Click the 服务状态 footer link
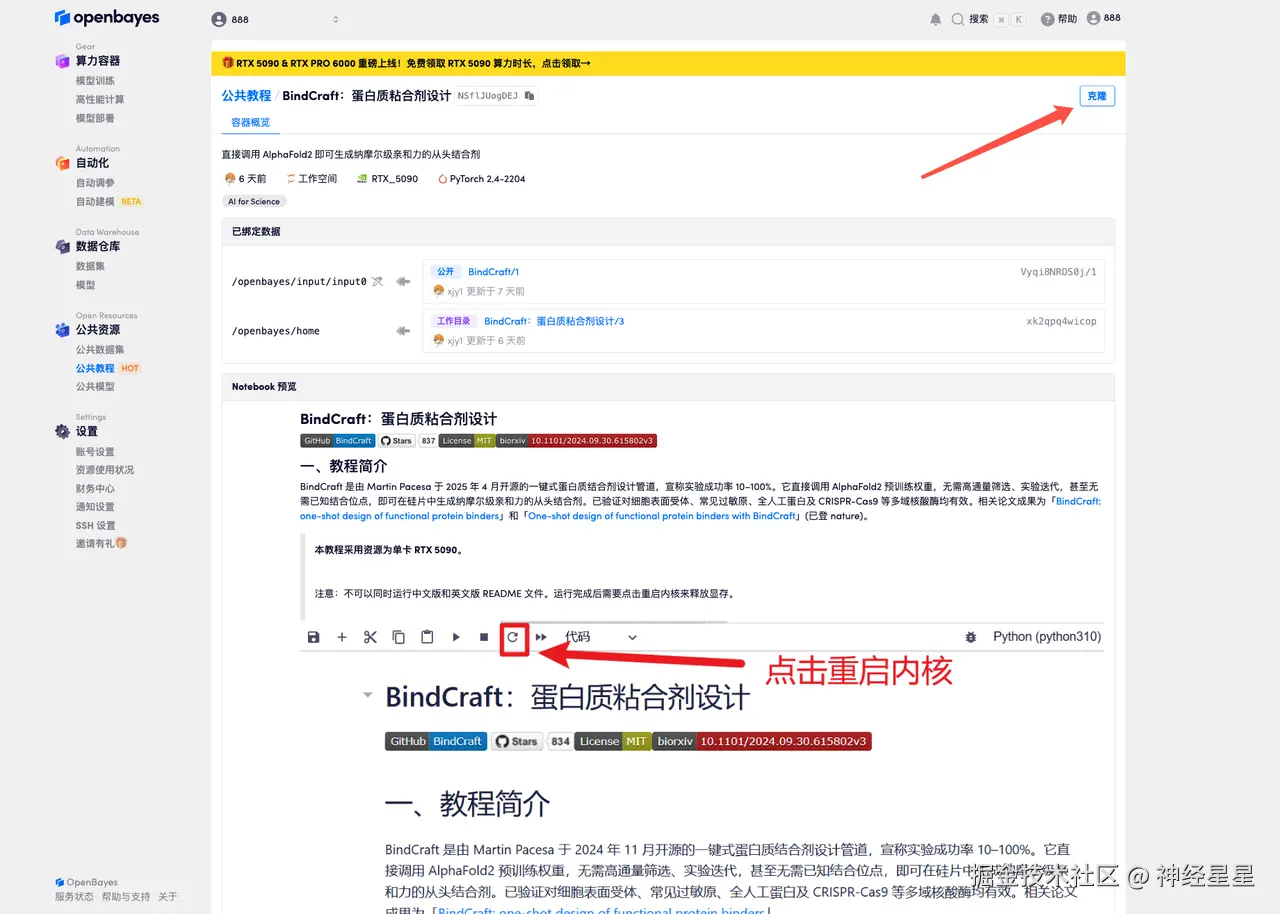 point(74,897)
